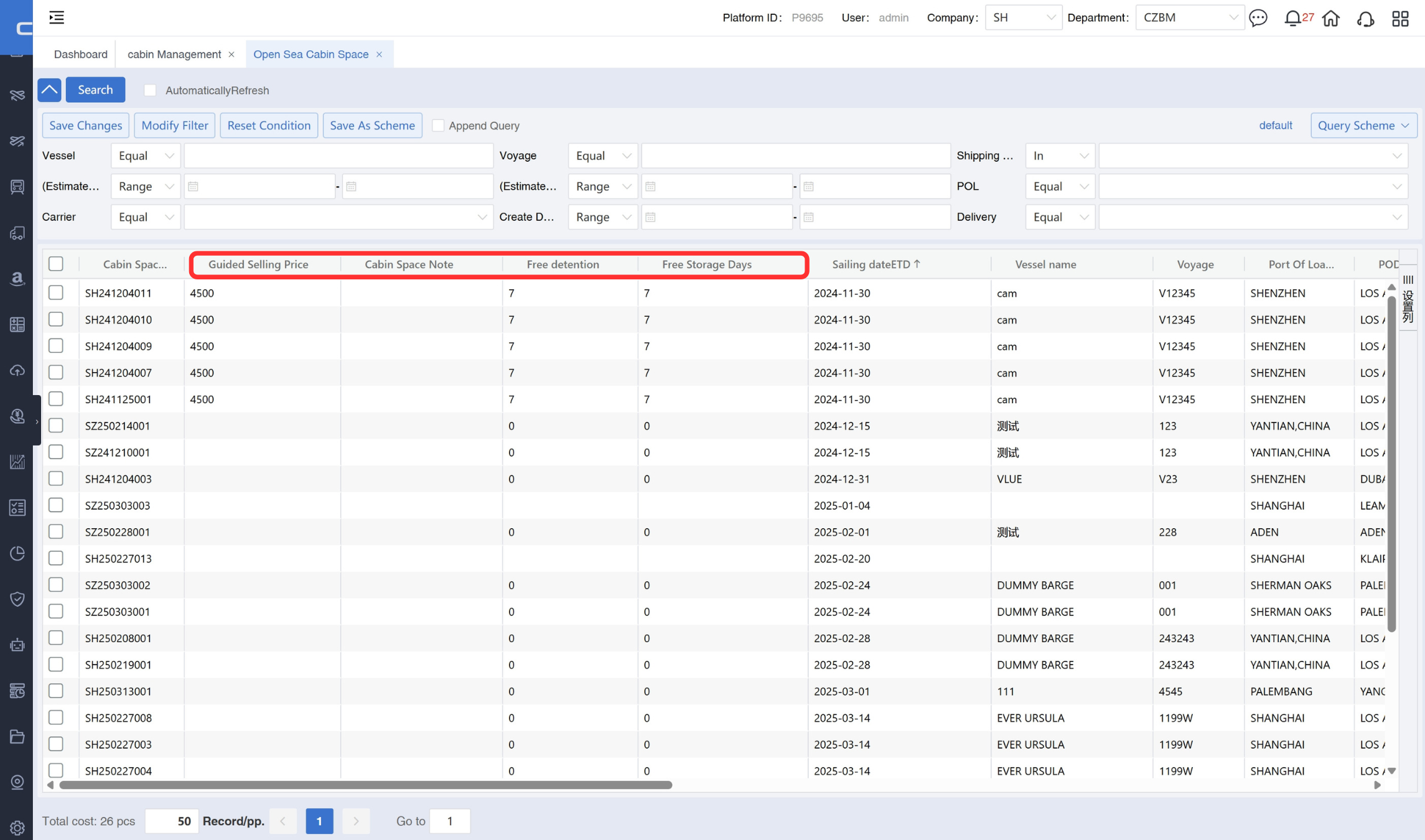Click the Search button
This screenshot has width=1425, height=840.
pyautogui.click(x=95, y=90)
